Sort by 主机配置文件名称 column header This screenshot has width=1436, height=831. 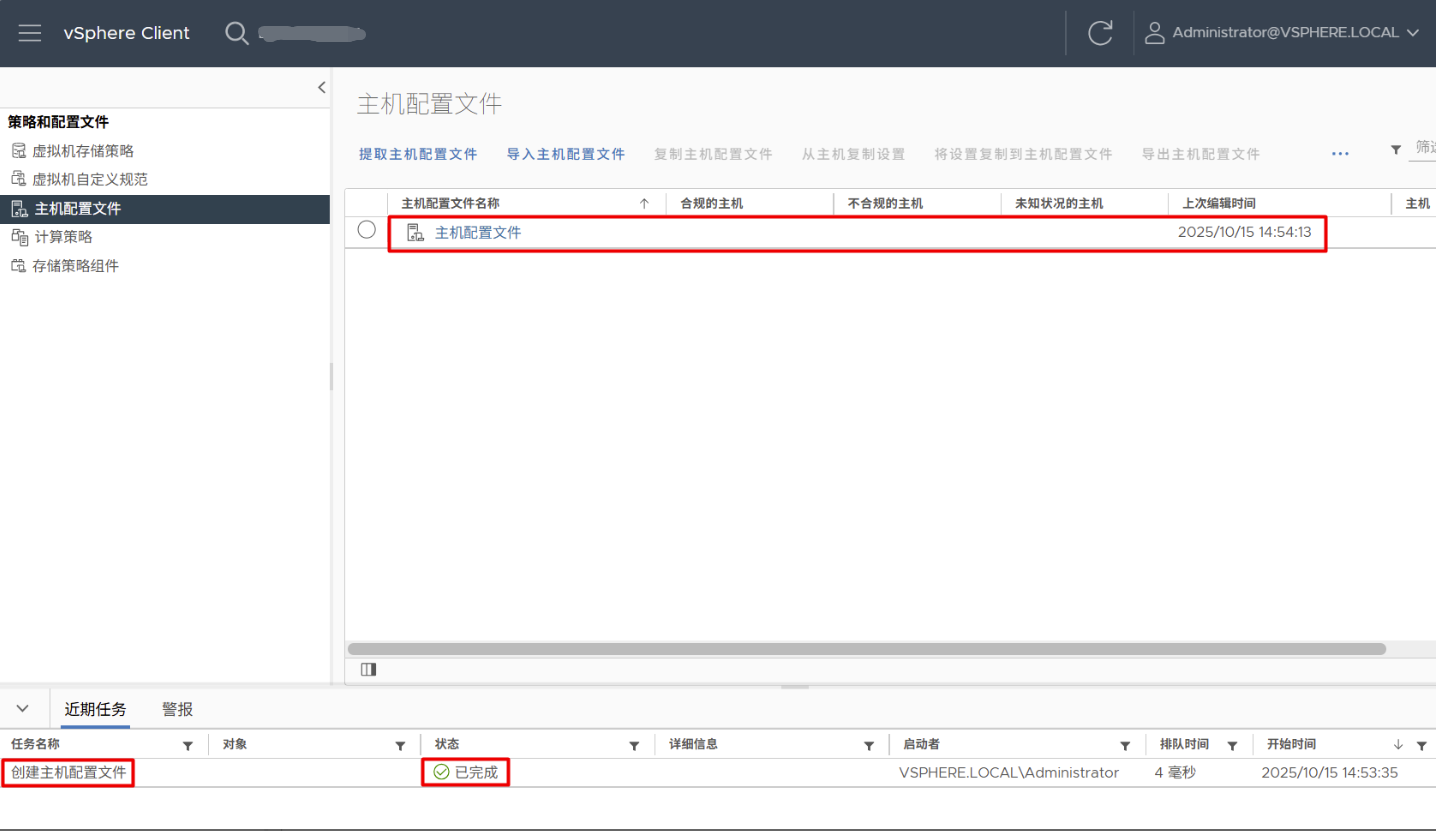point(450,203)
